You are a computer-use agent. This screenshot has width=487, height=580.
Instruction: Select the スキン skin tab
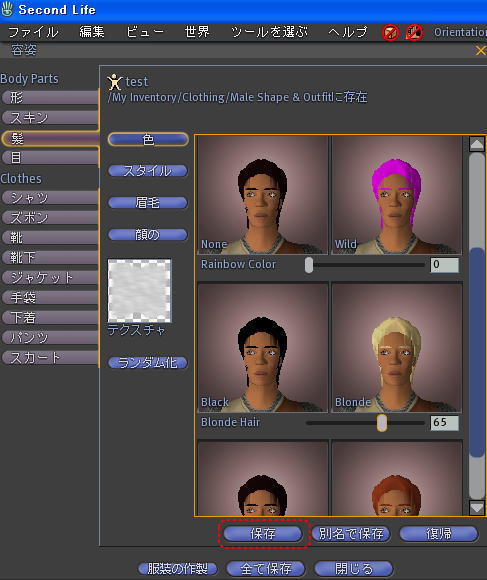click(x=50, y=118)
